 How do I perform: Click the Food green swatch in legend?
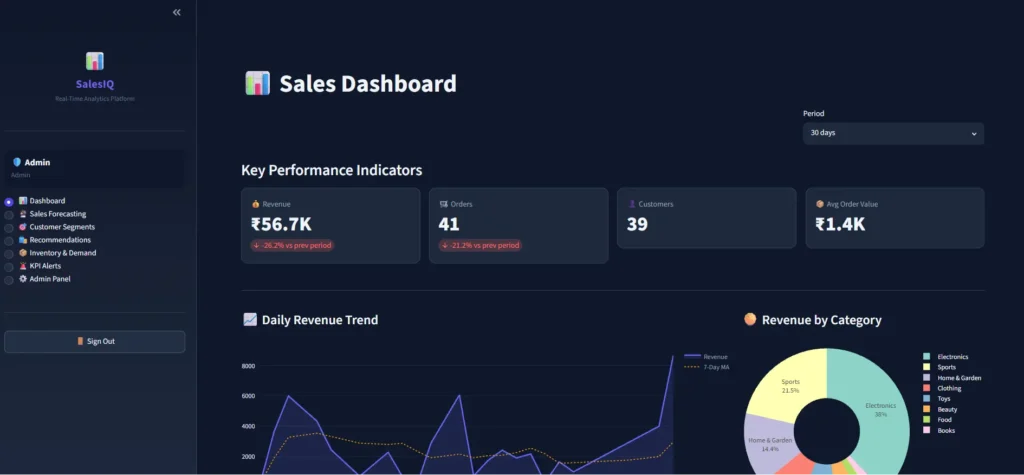click(x=926, y=419)
